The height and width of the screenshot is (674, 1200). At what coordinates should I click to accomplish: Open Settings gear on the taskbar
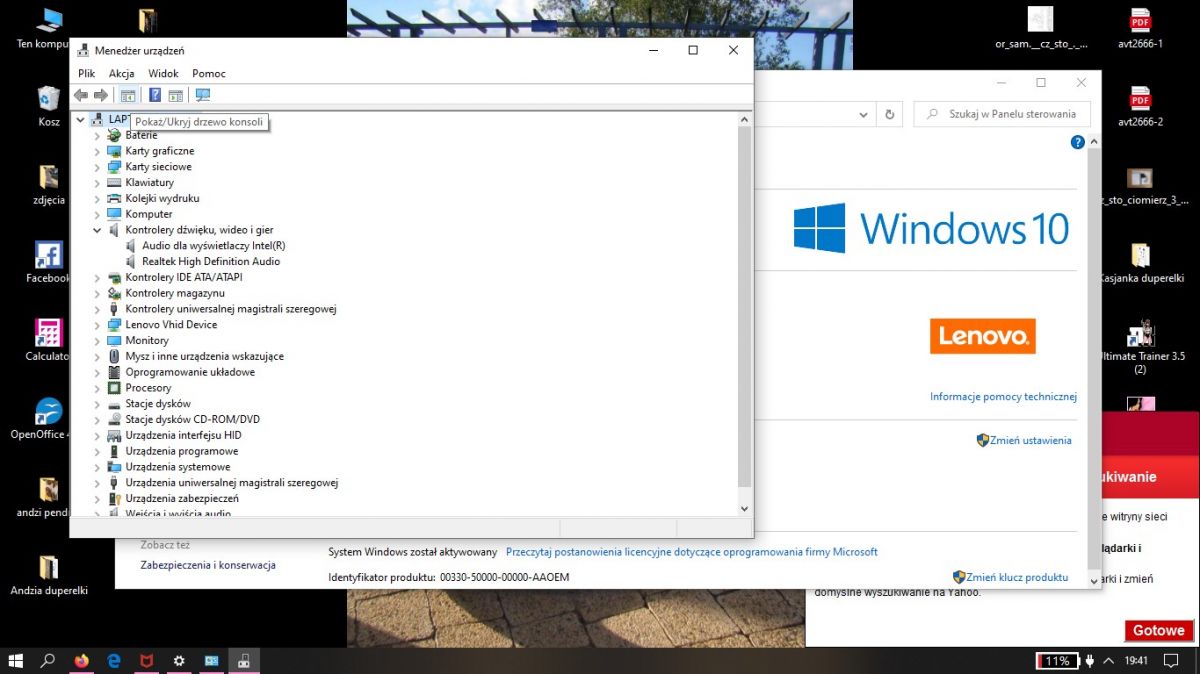click(x=179, y=661)
